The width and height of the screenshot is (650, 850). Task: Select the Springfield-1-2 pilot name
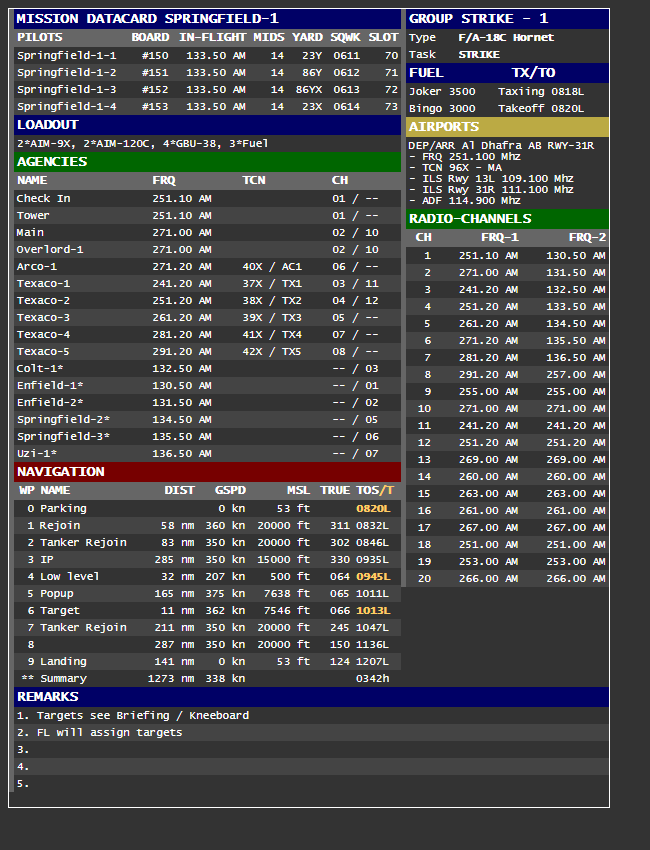(x=66, y=72)
